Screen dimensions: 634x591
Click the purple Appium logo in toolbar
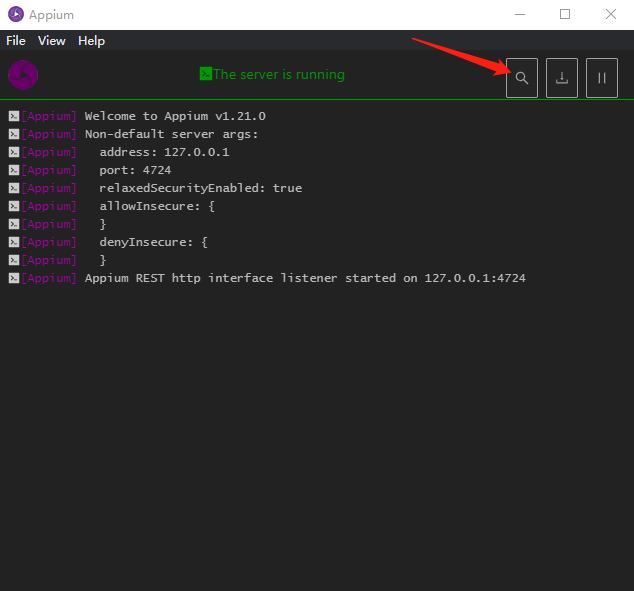tap(23, 75)
